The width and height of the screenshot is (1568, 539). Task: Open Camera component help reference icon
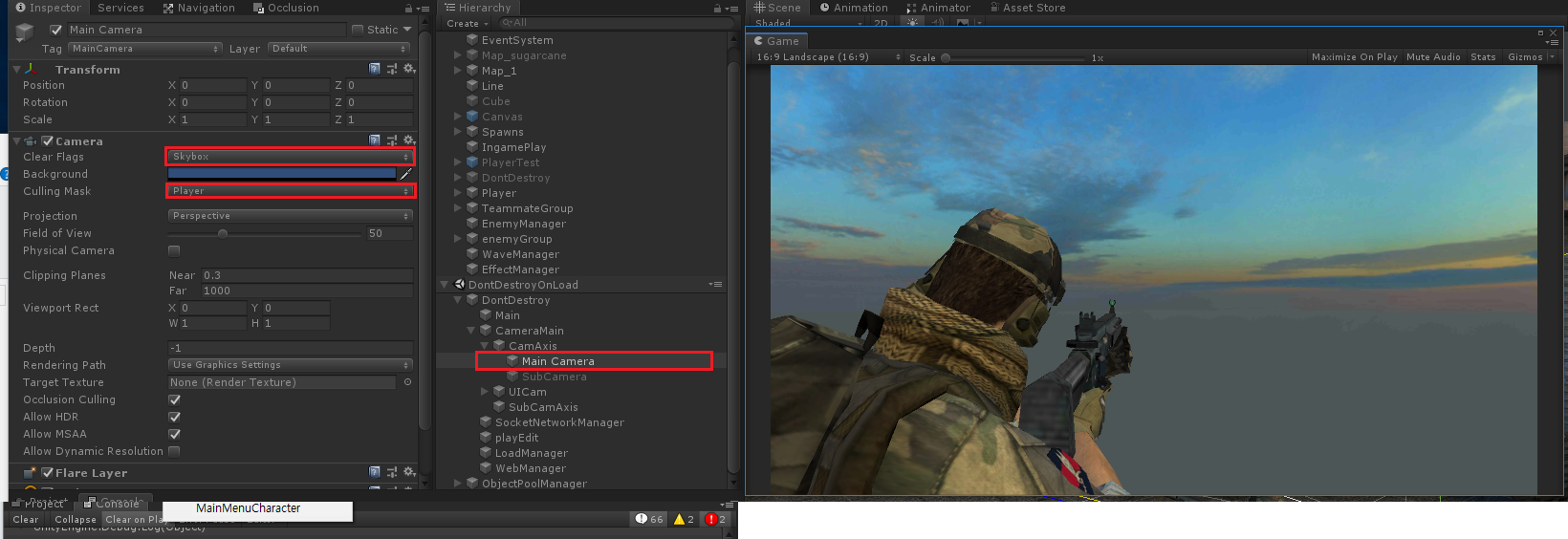click(x=375, y=140)
